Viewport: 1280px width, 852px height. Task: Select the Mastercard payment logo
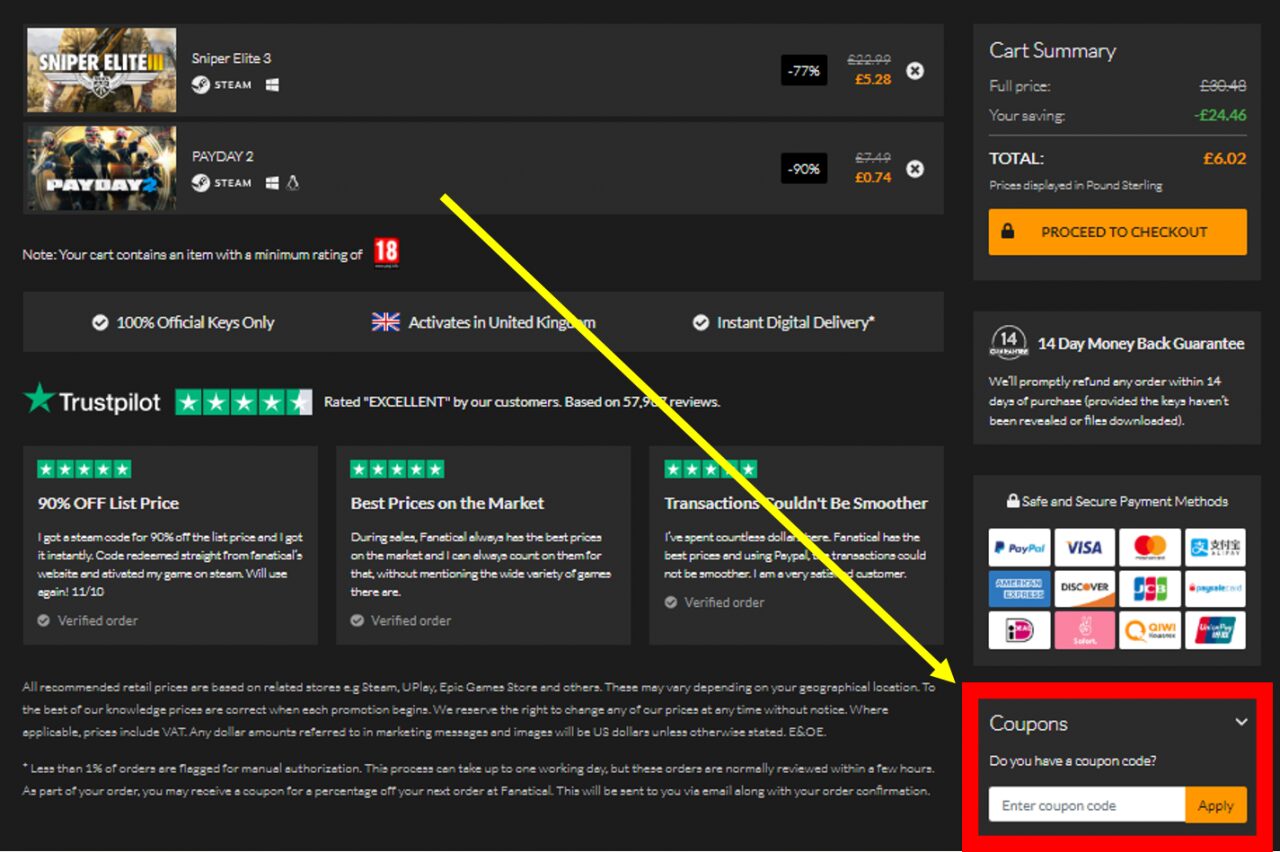click(x=1150, y=548)
